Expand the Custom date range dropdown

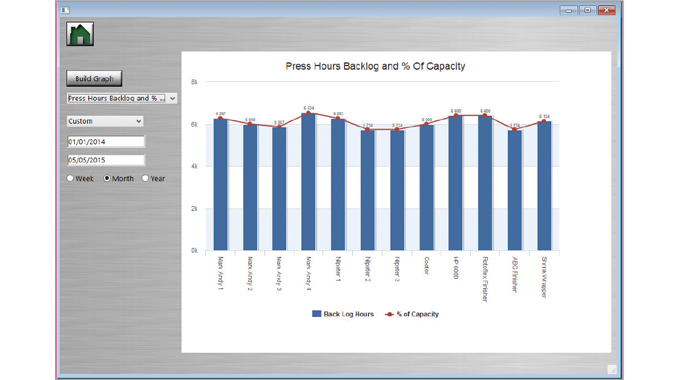point(105,121)
